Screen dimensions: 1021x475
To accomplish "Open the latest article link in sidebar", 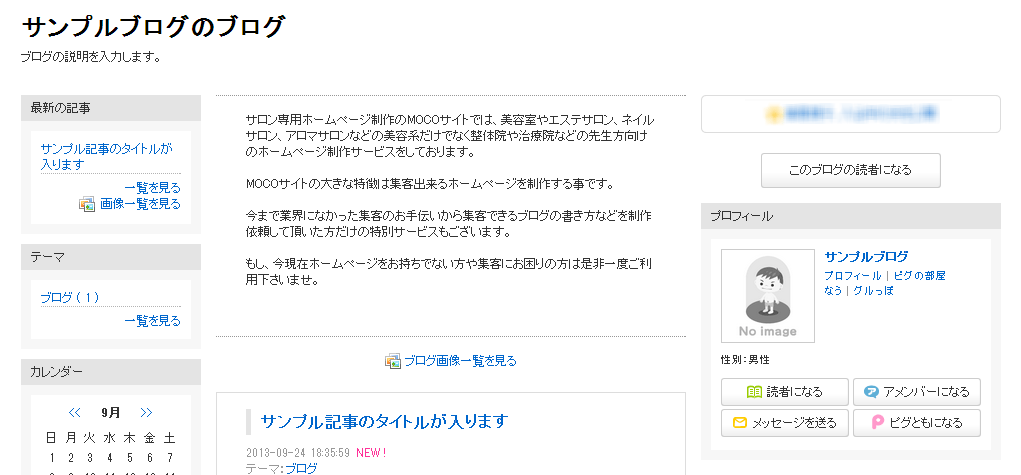I will point(107,156).
